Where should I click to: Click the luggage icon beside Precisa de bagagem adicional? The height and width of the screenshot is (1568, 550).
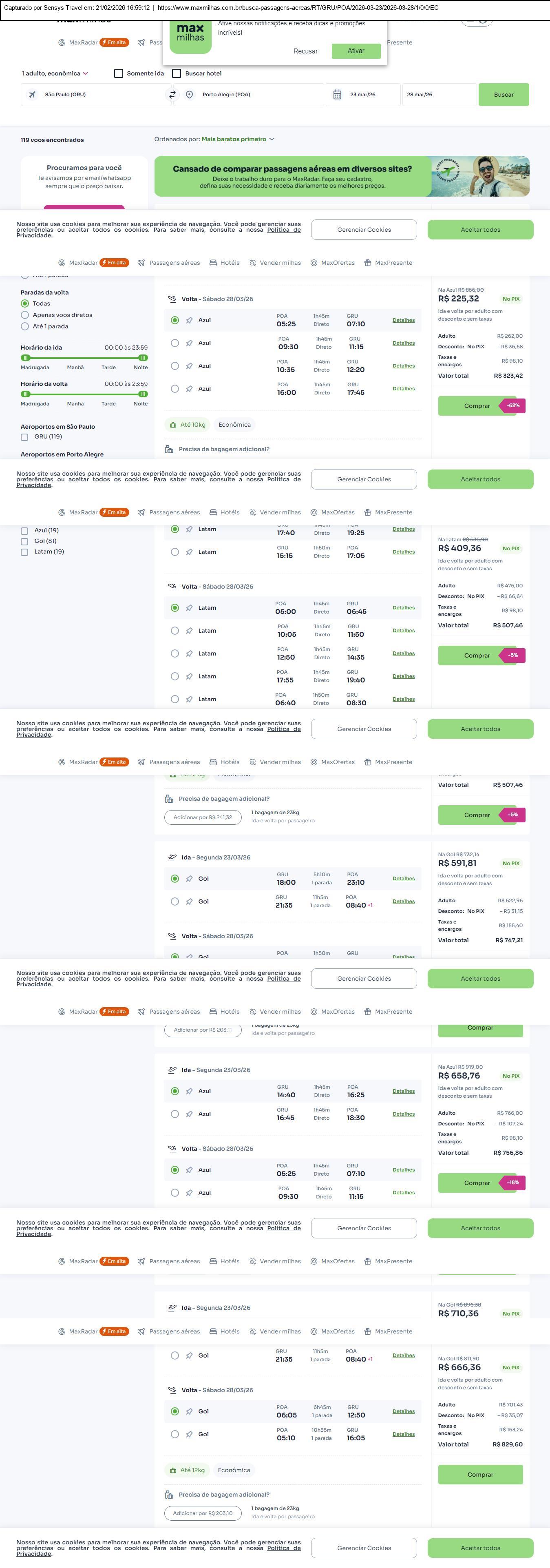(x=169, y=449)
